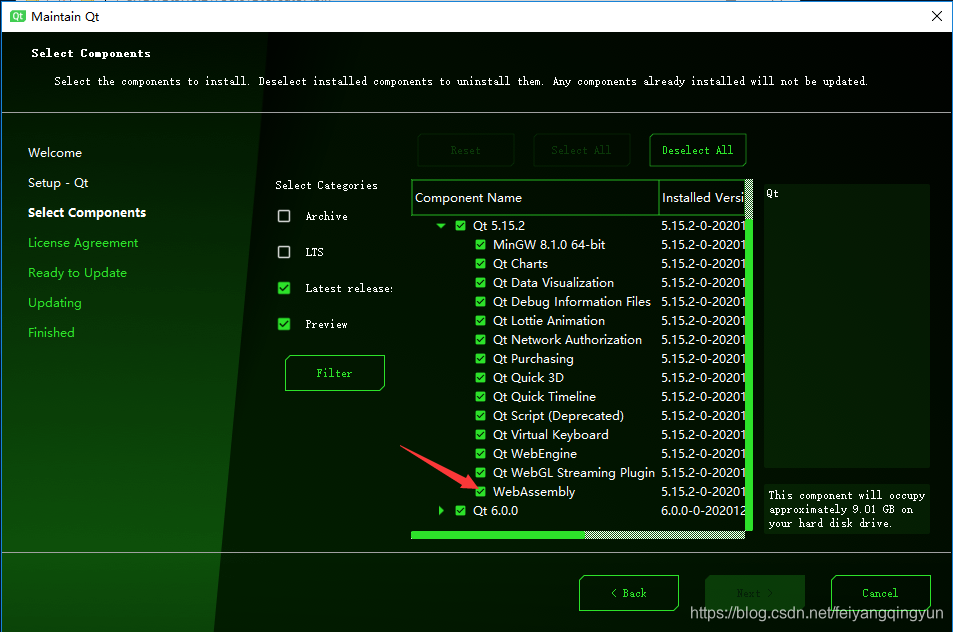
Task: Click the Deselect All button
Action: [x=697, y=150]
